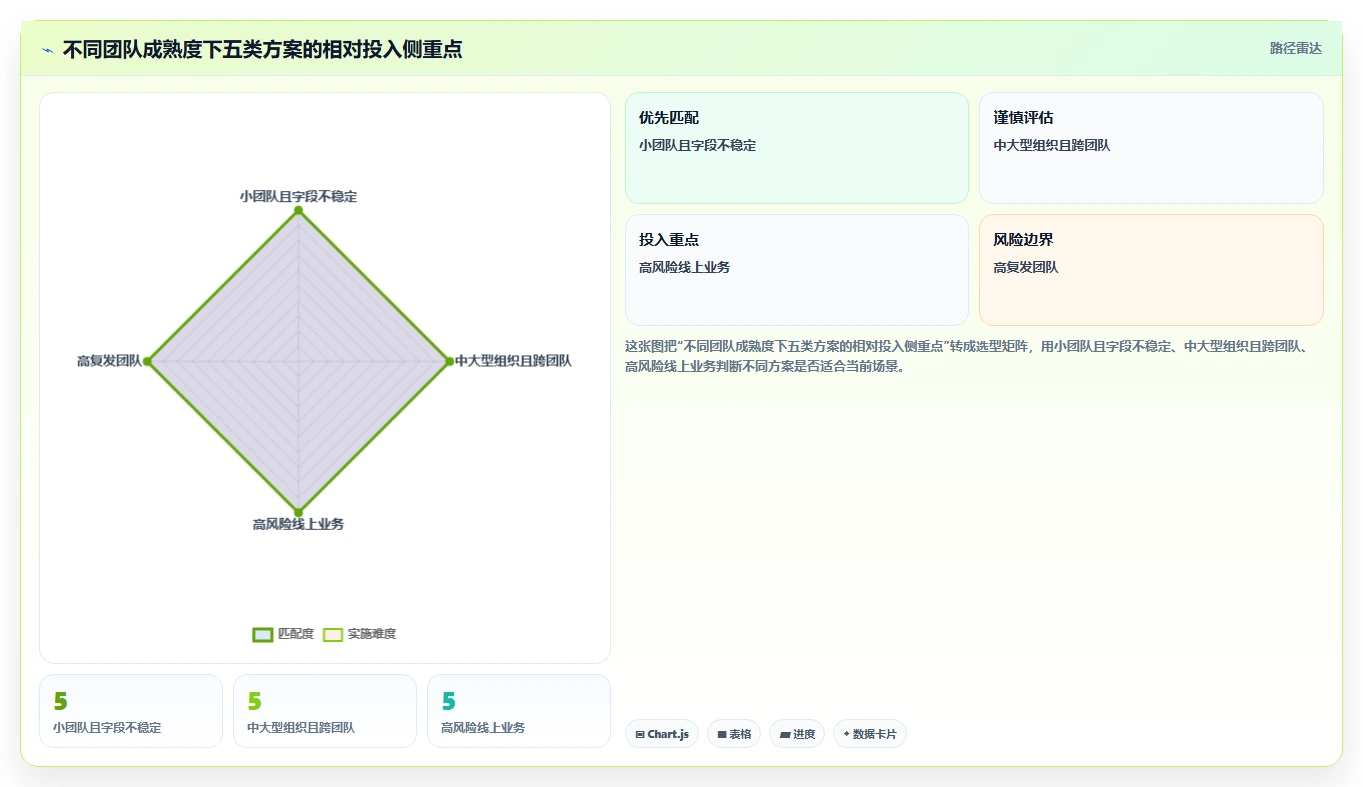Select the stat card for 高风险线上业务
1363x787 pixels.
(x=519, y=711)
